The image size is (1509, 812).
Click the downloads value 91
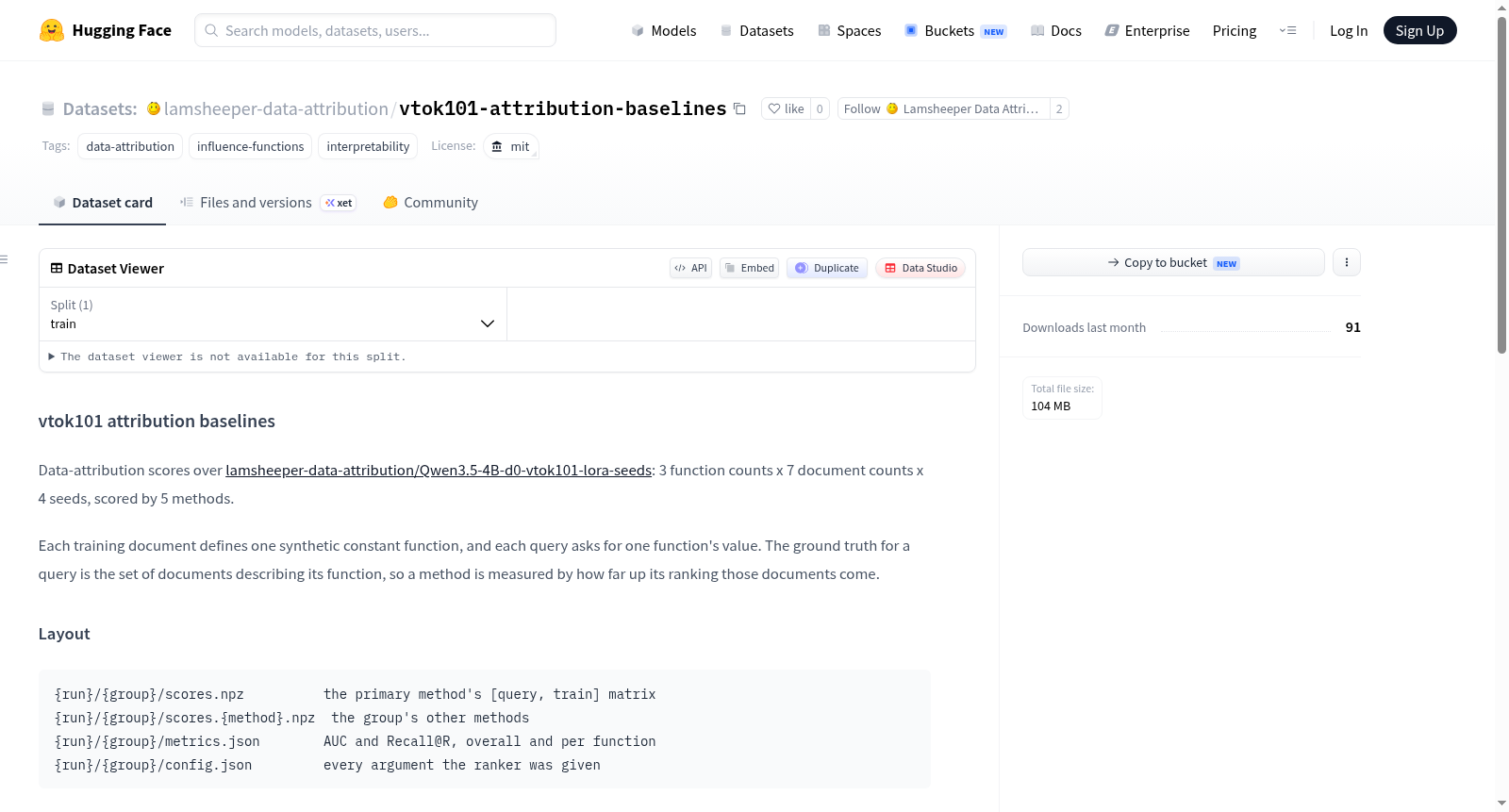tap(1352, 327)
